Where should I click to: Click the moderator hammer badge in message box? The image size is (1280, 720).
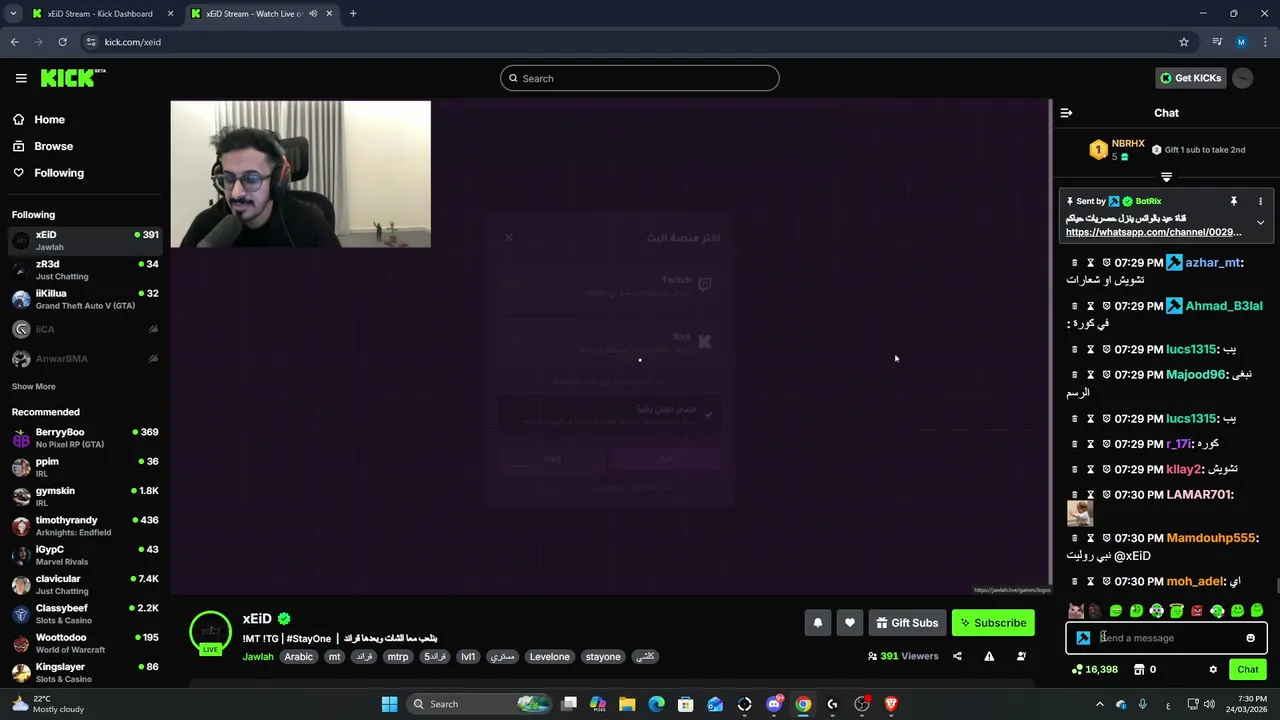1083,638
